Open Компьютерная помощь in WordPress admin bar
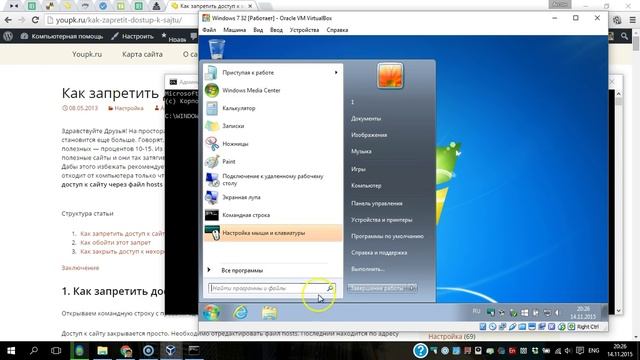Image resolution: width=640 pixels, height=360 pixels. [x=62, y=36]
